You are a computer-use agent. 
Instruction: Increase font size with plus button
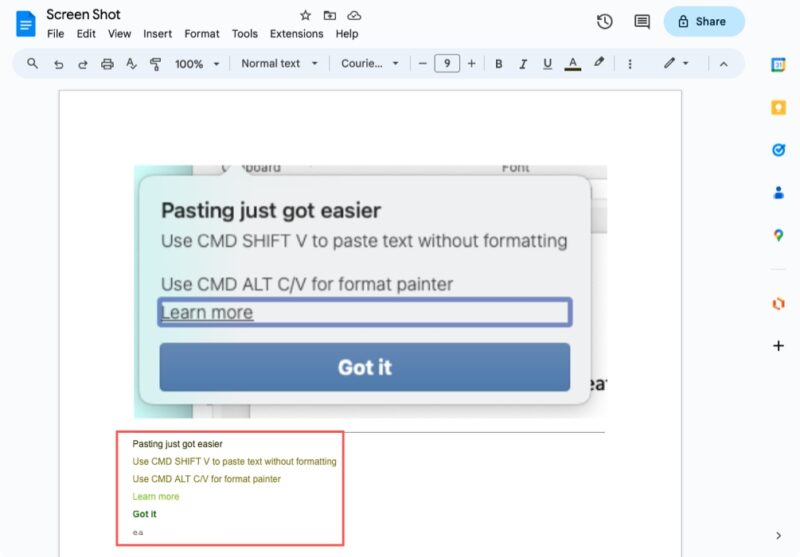point(471,64)
